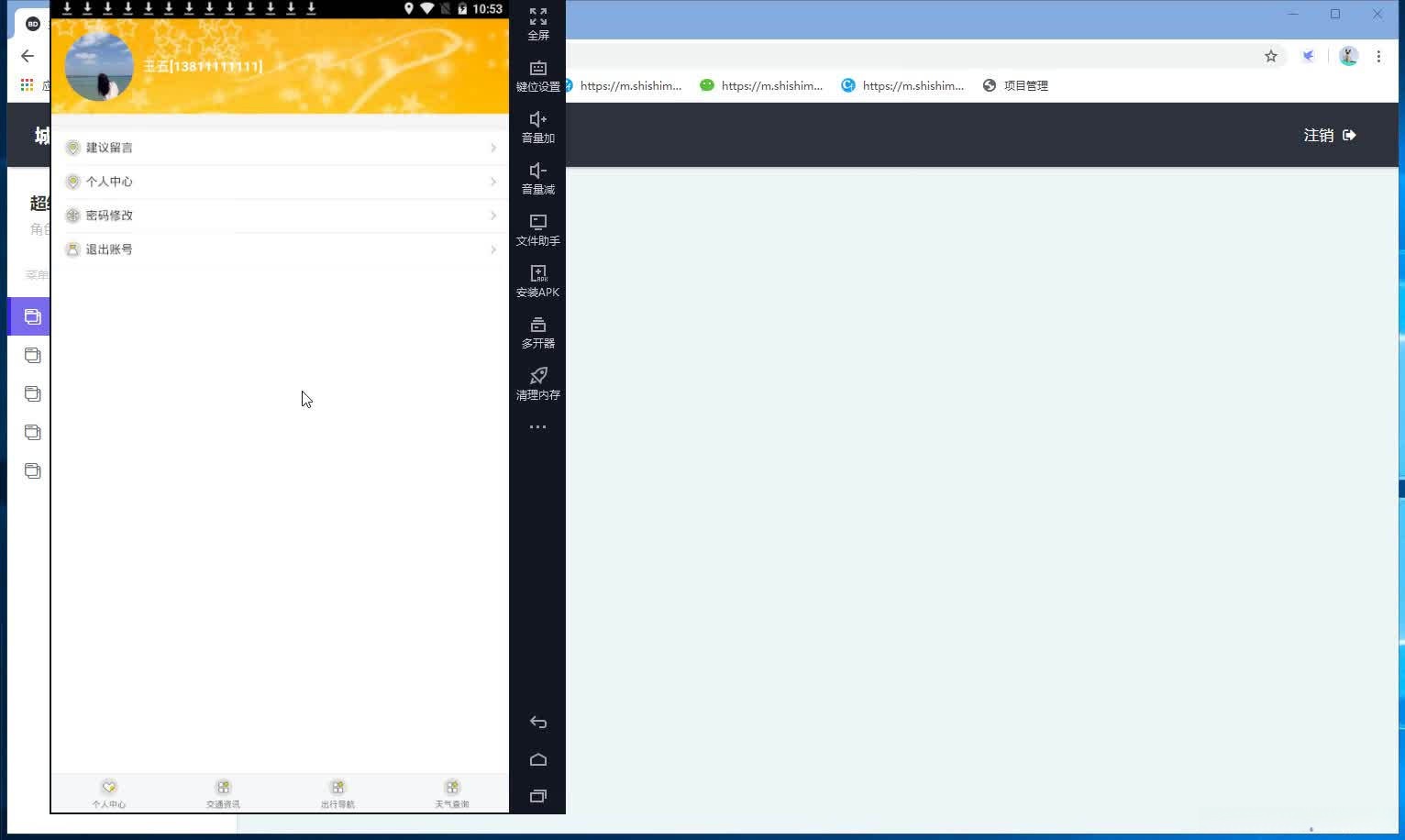Open 密码修改 password change entry

click(x=280, y=216)
